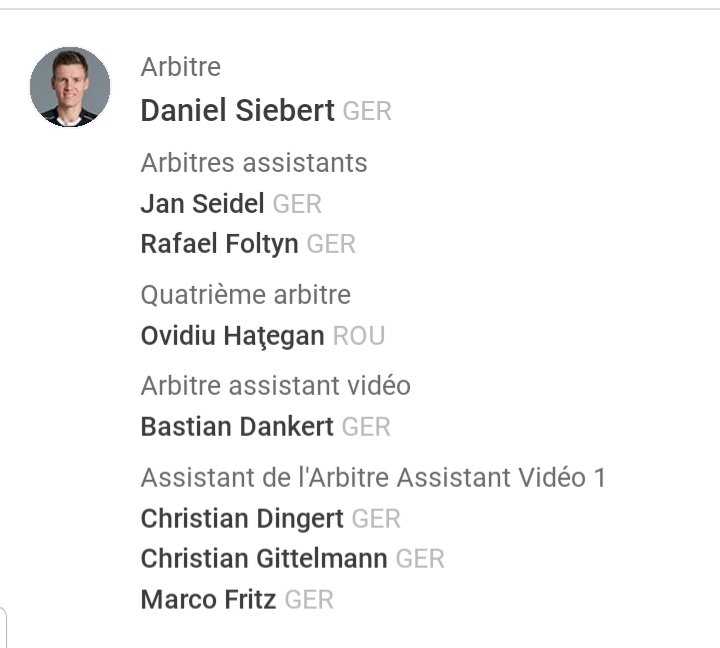720x648 pixels.
Task: Select assistant referee Jan Seidel
Action: 202,204
